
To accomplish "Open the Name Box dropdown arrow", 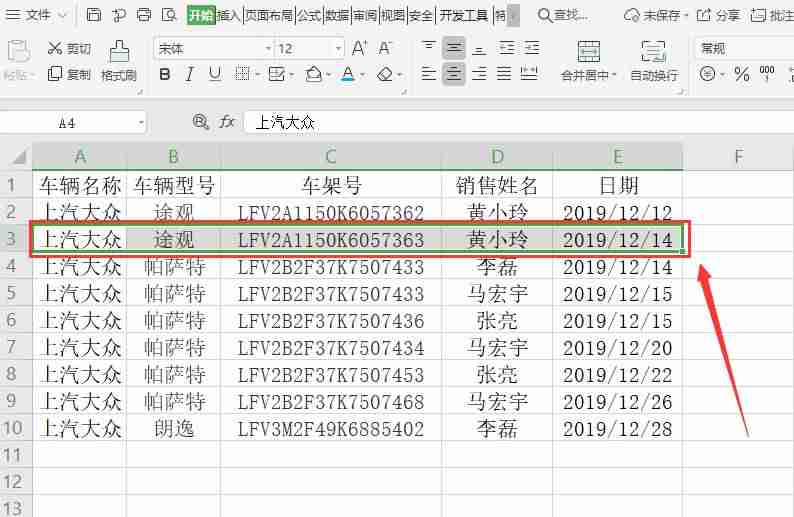I will pos(141,123).
